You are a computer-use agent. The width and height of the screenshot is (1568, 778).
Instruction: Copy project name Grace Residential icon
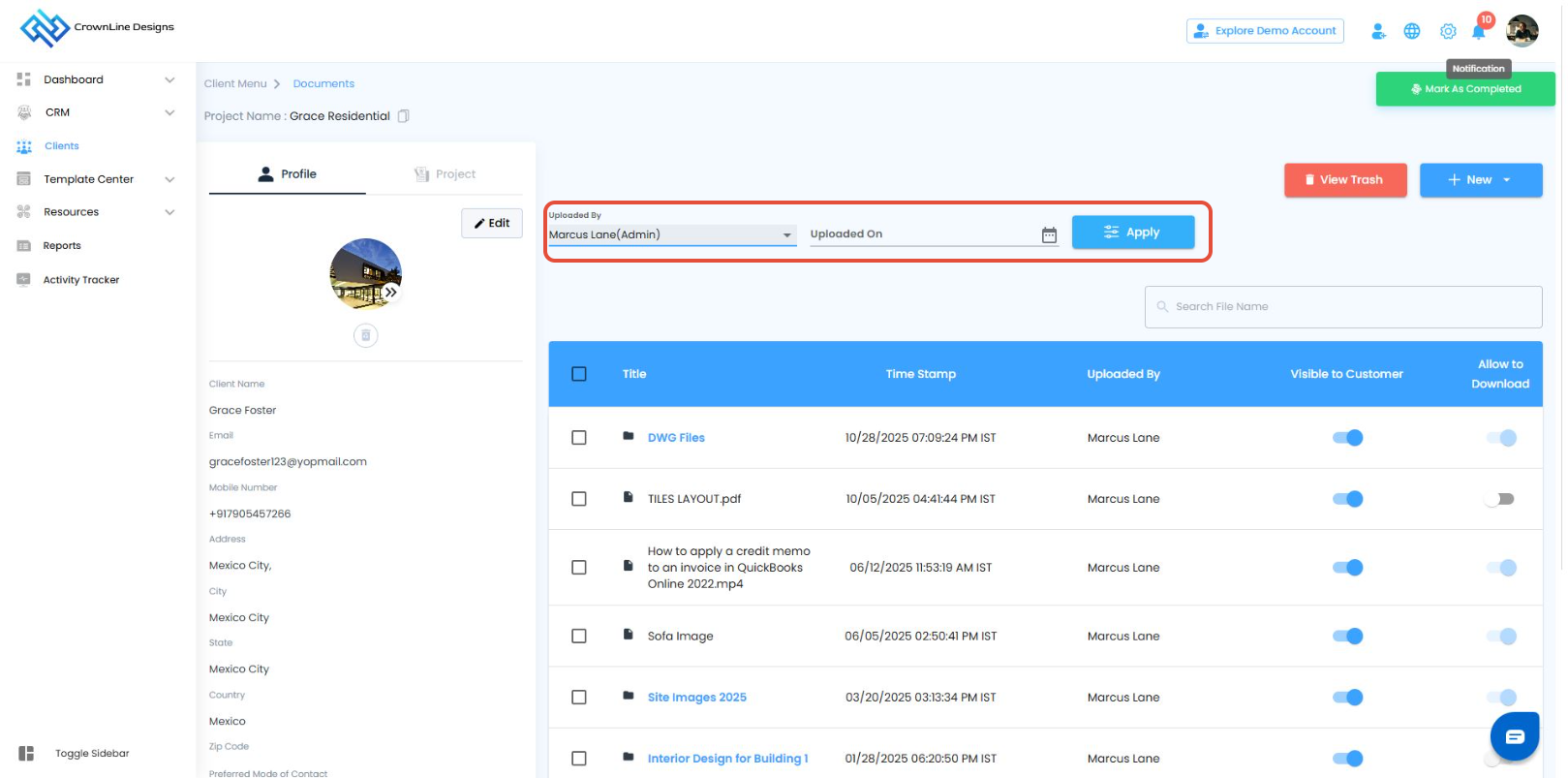(x=404, y=116)
